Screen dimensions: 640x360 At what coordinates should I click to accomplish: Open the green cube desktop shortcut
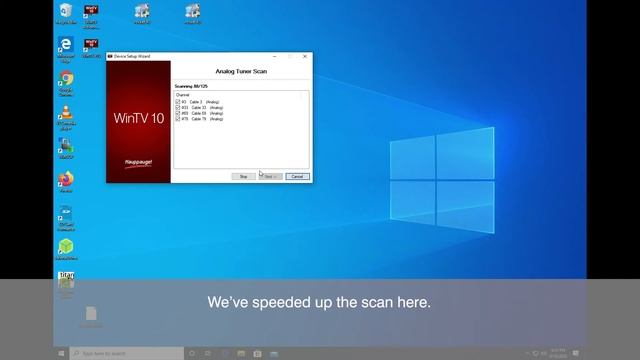point(66,249)
